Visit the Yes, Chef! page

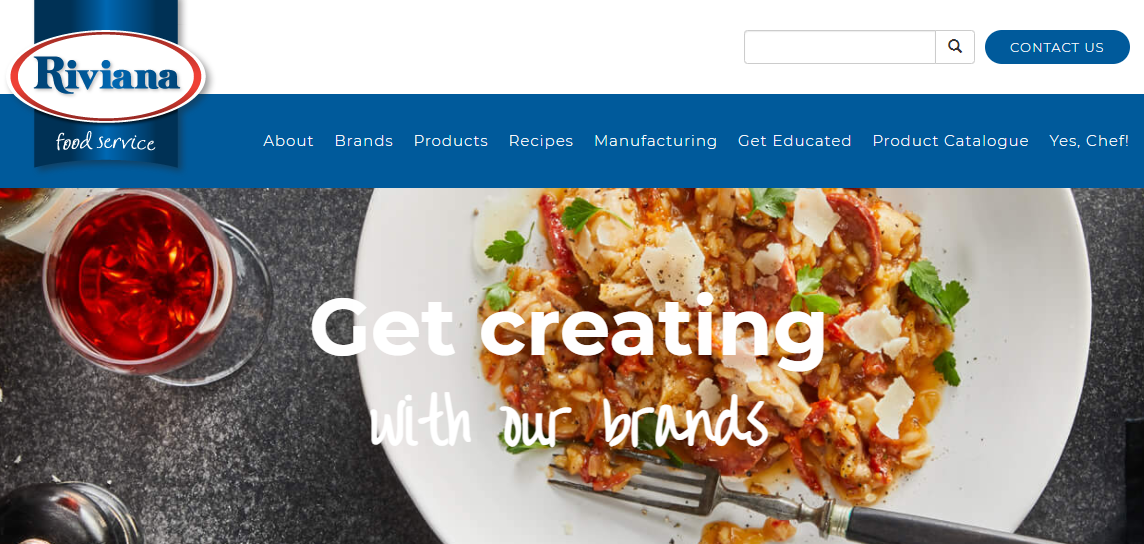(1089, 141)
